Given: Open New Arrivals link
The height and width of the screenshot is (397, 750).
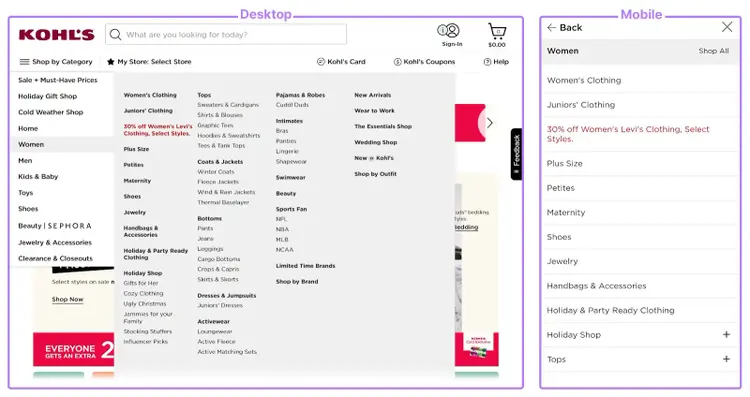Looking at the screenshot, I should click(x=373, y=95).
